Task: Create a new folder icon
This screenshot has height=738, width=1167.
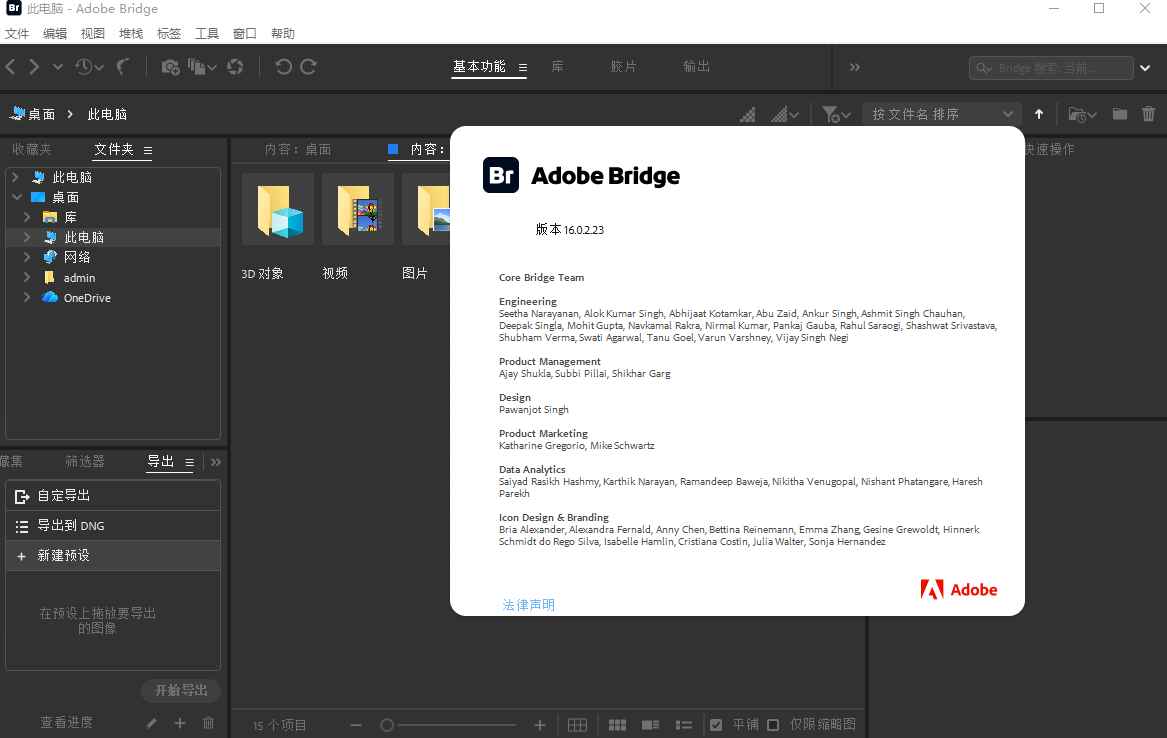Action: 1119,114
